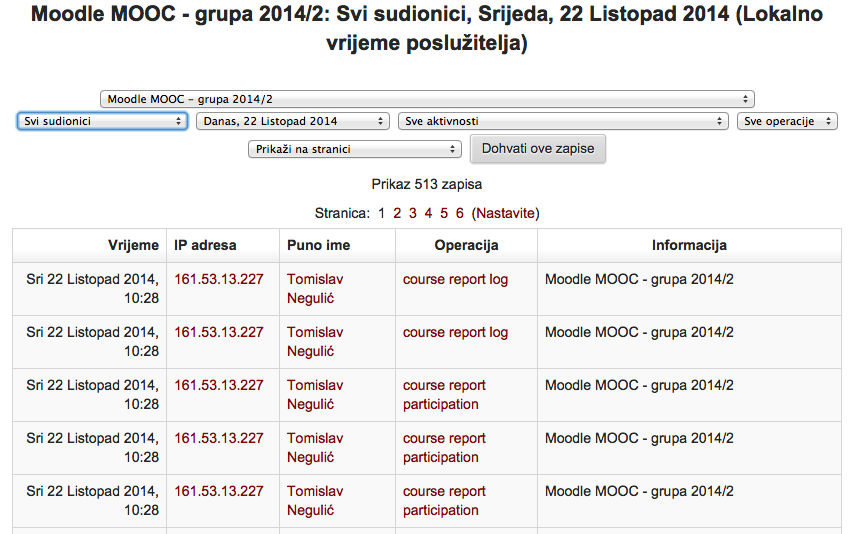This screenshot has width=849, height=534.
Task: Open the Prikaži na stranici display dropdown
Action: (x=355, y=149)
